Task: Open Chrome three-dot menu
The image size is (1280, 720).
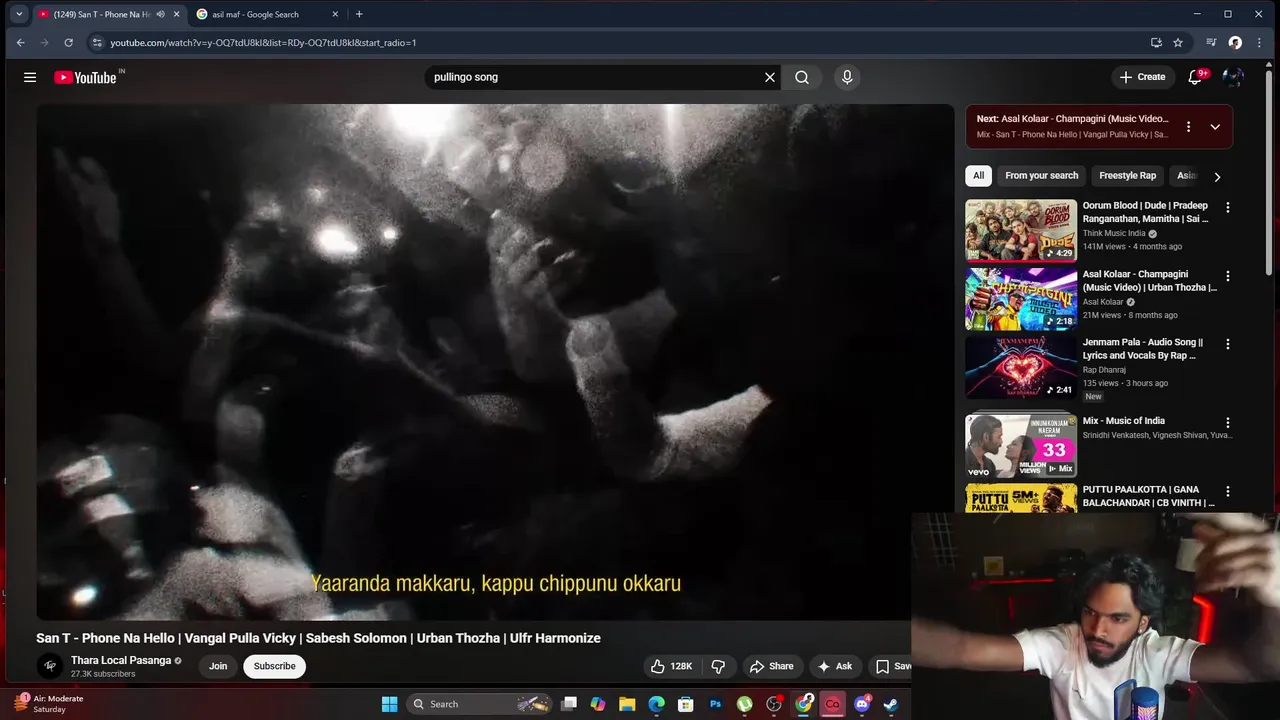Action: point(1259,43)
